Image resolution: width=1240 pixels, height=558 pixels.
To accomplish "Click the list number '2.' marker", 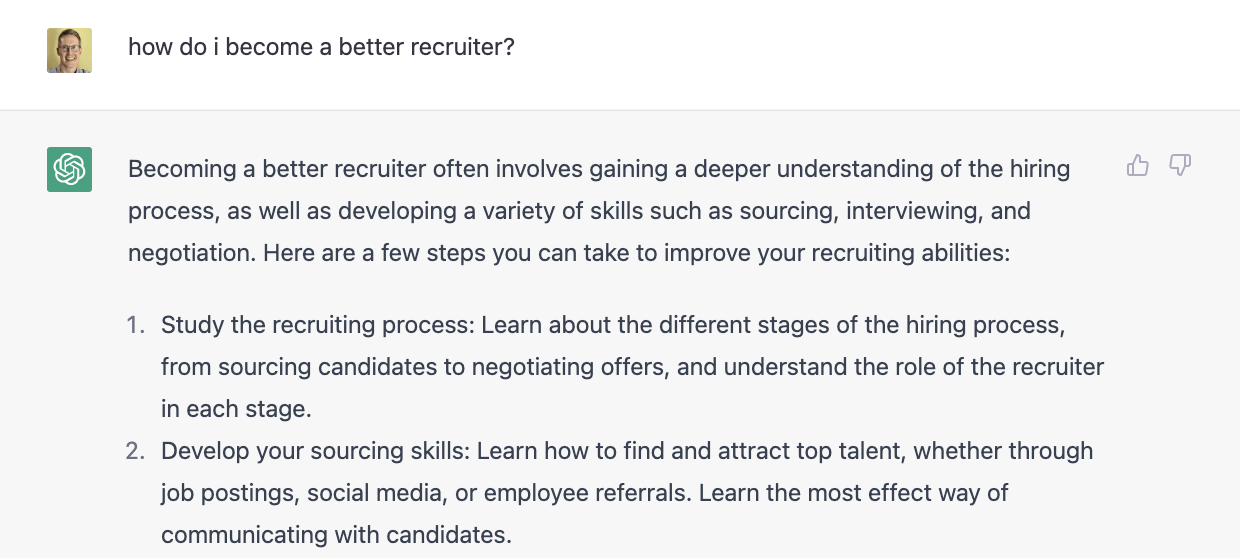I will click(x=136, y=451).
